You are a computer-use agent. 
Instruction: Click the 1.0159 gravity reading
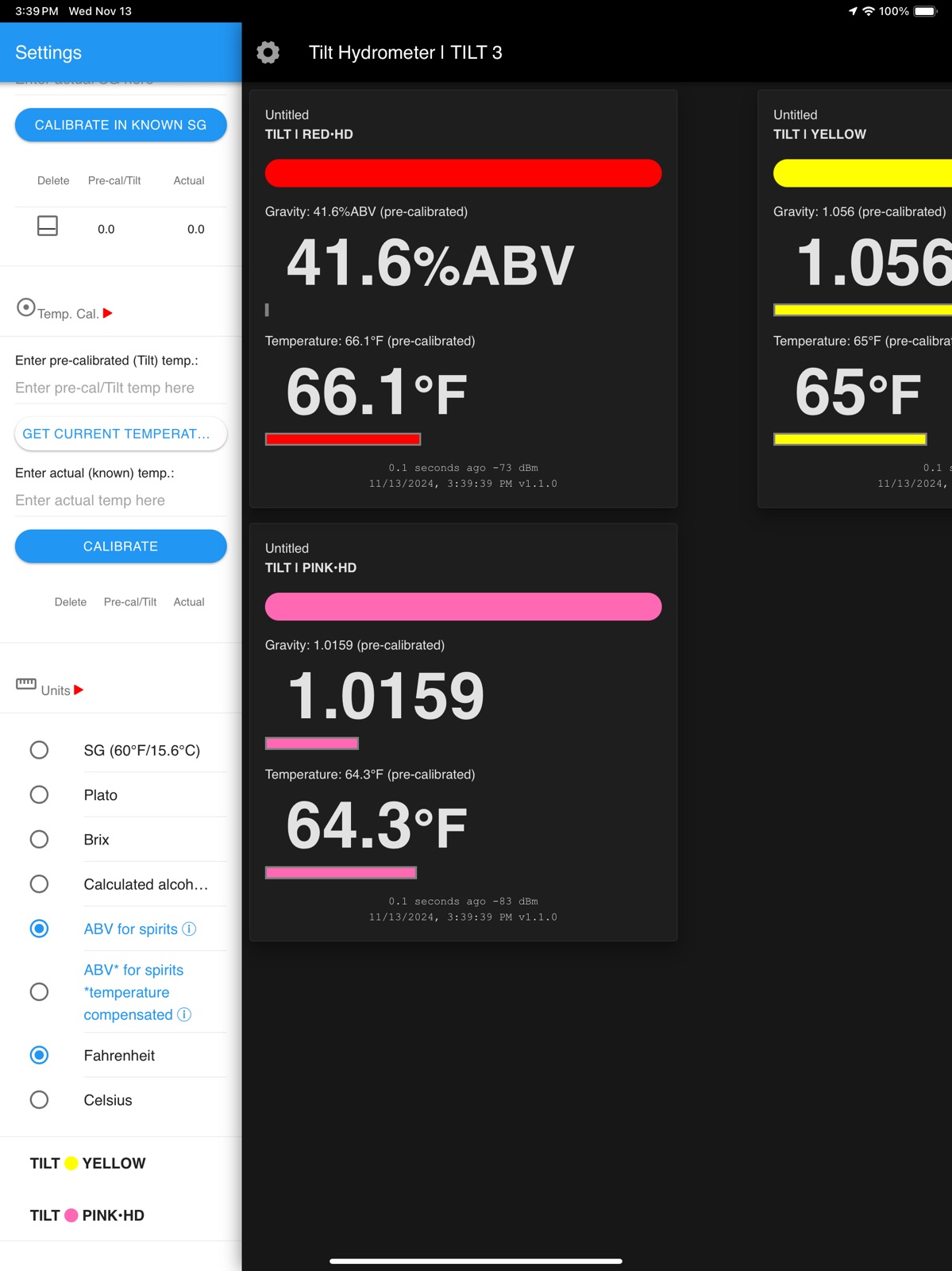coord(385,696)
